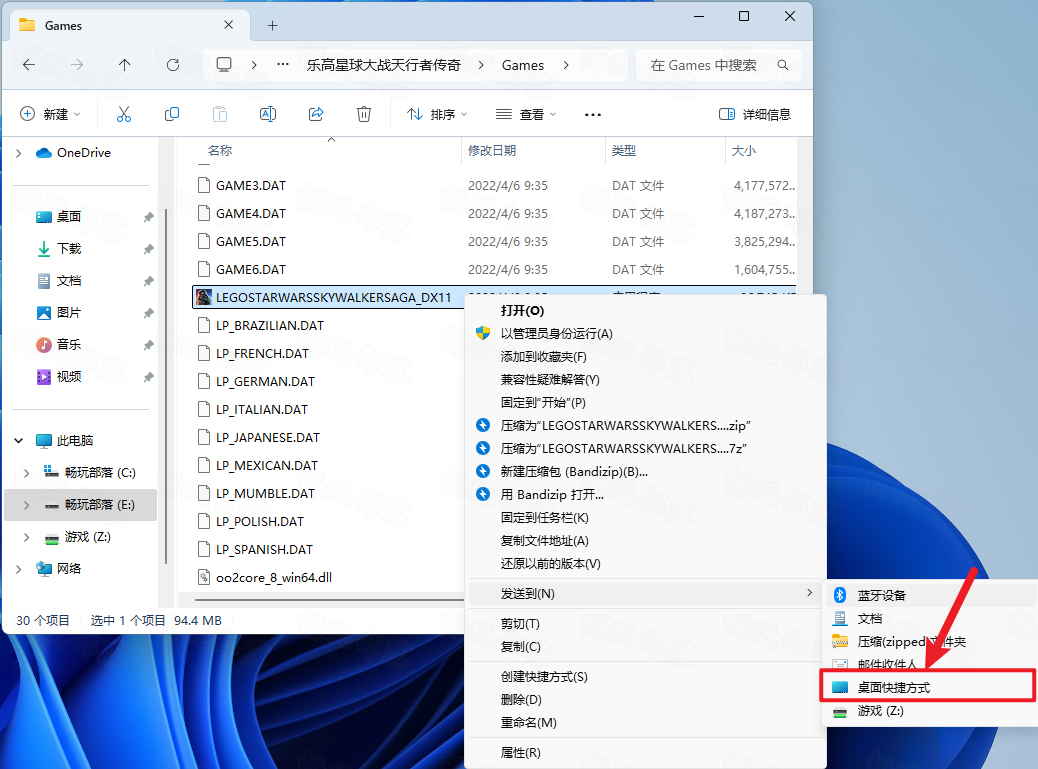
Task: Select 图片 in the quick access sidebar
Action: [x=69, y=313]
